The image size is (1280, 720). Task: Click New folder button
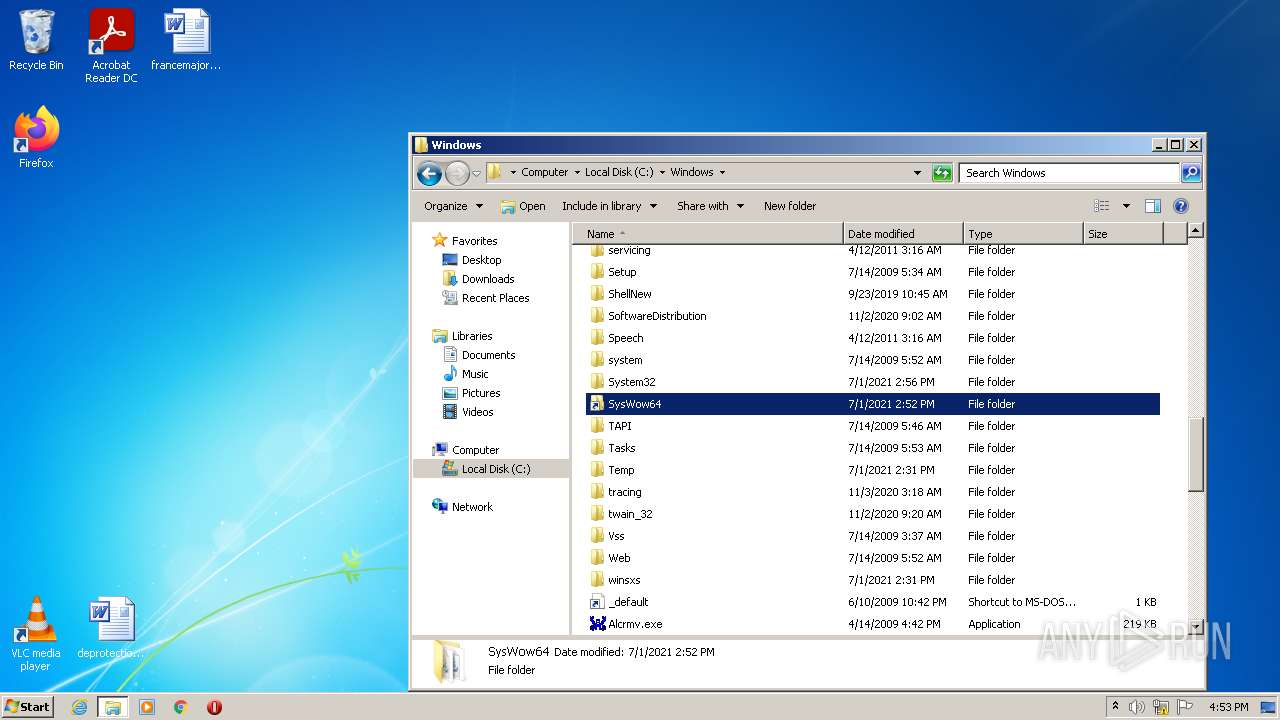click(790, 206)
